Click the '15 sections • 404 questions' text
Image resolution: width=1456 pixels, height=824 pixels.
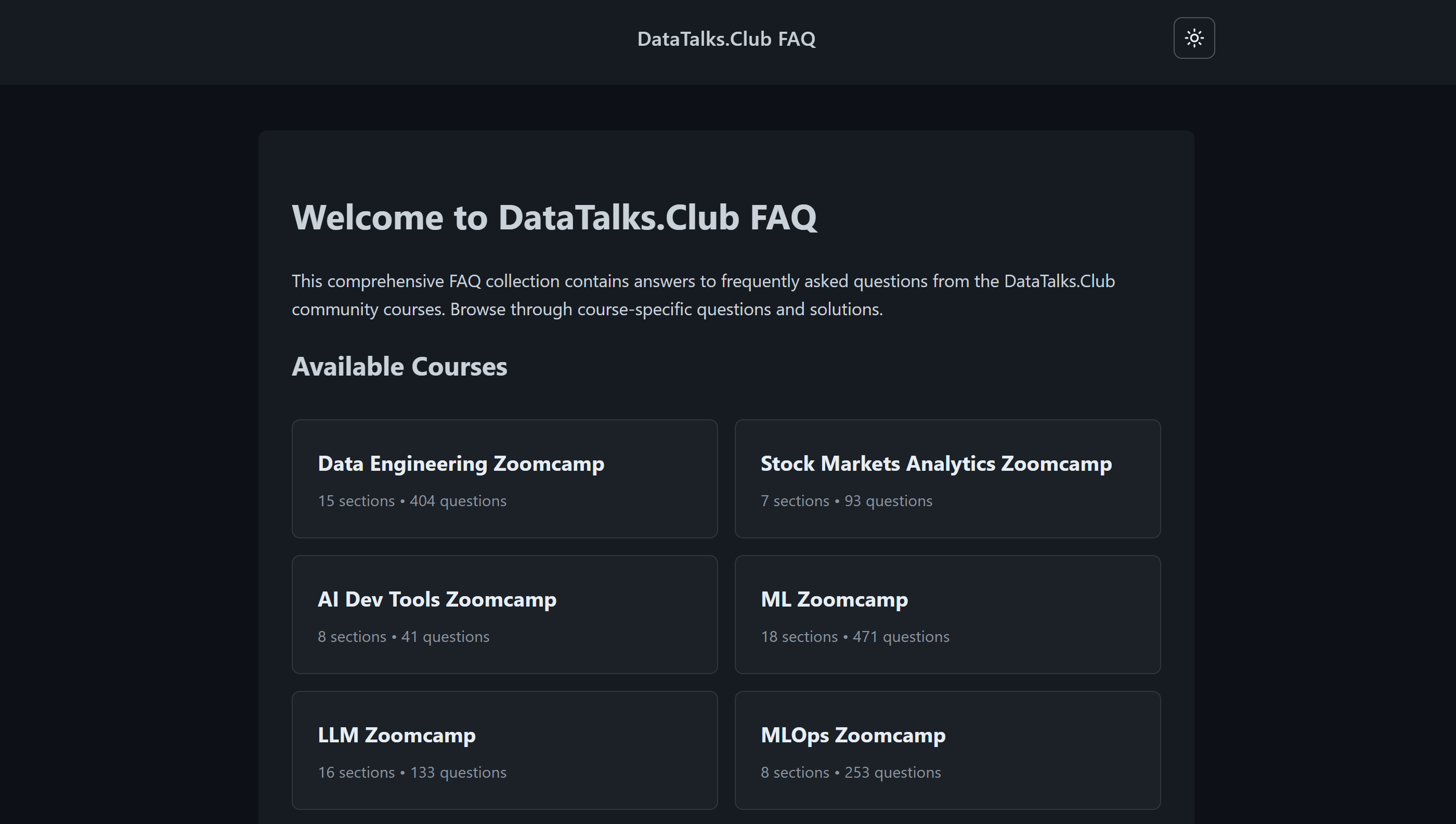click(412, 501)
